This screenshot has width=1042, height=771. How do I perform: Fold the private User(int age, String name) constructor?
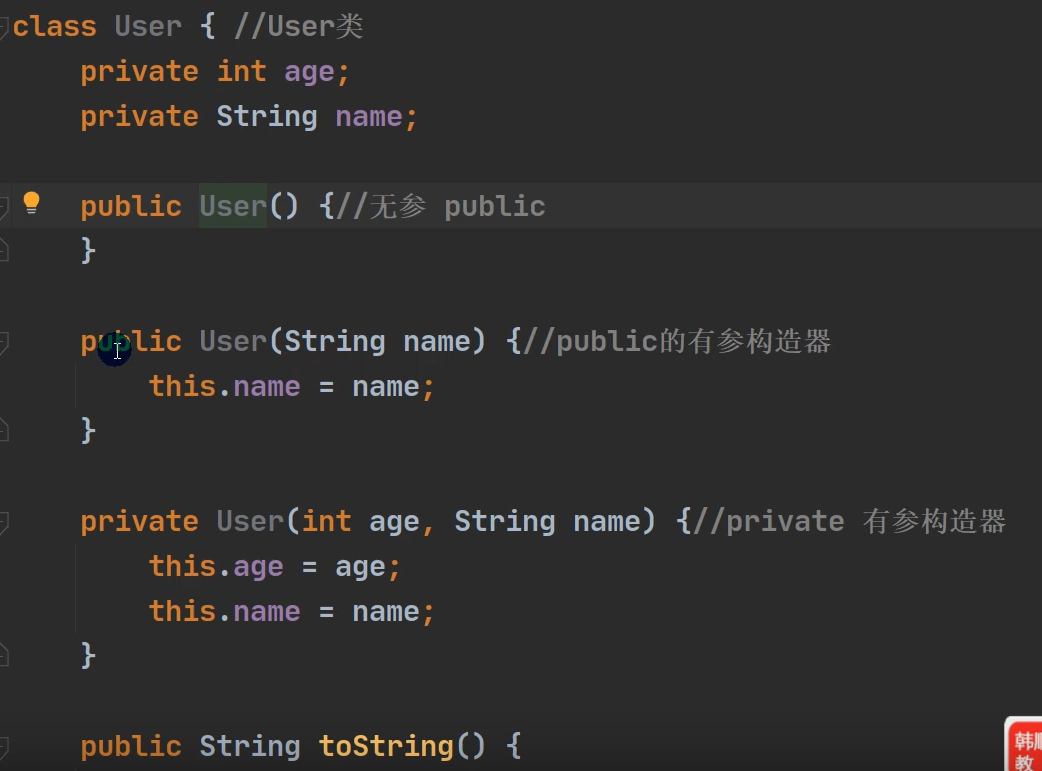click(x=3, y=522)
